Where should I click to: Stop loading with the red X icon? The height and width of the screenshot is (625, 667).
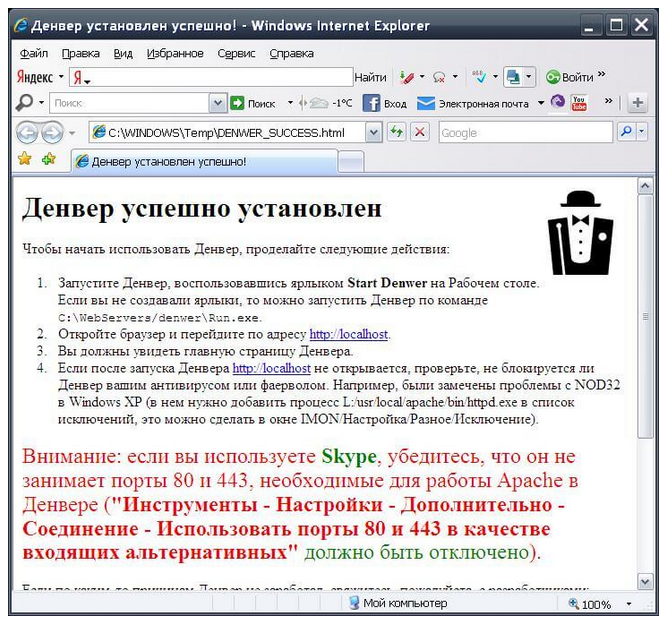click(x=419, y=132)
